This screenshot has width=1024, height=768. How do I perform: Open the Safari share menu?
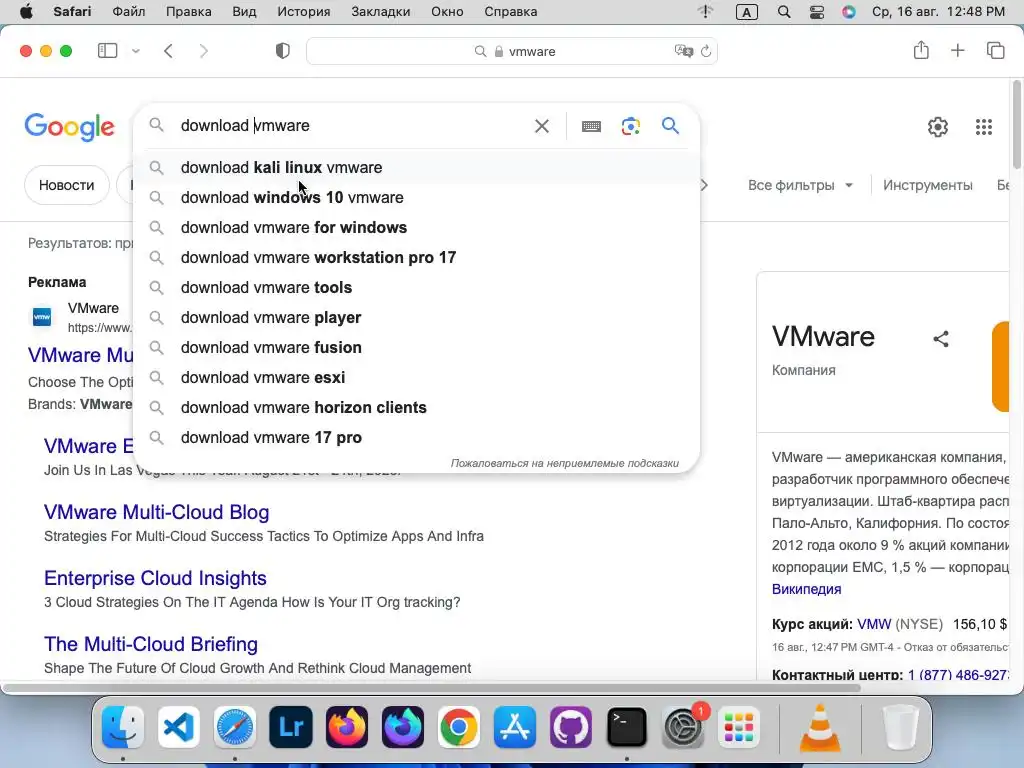[921, 50]
